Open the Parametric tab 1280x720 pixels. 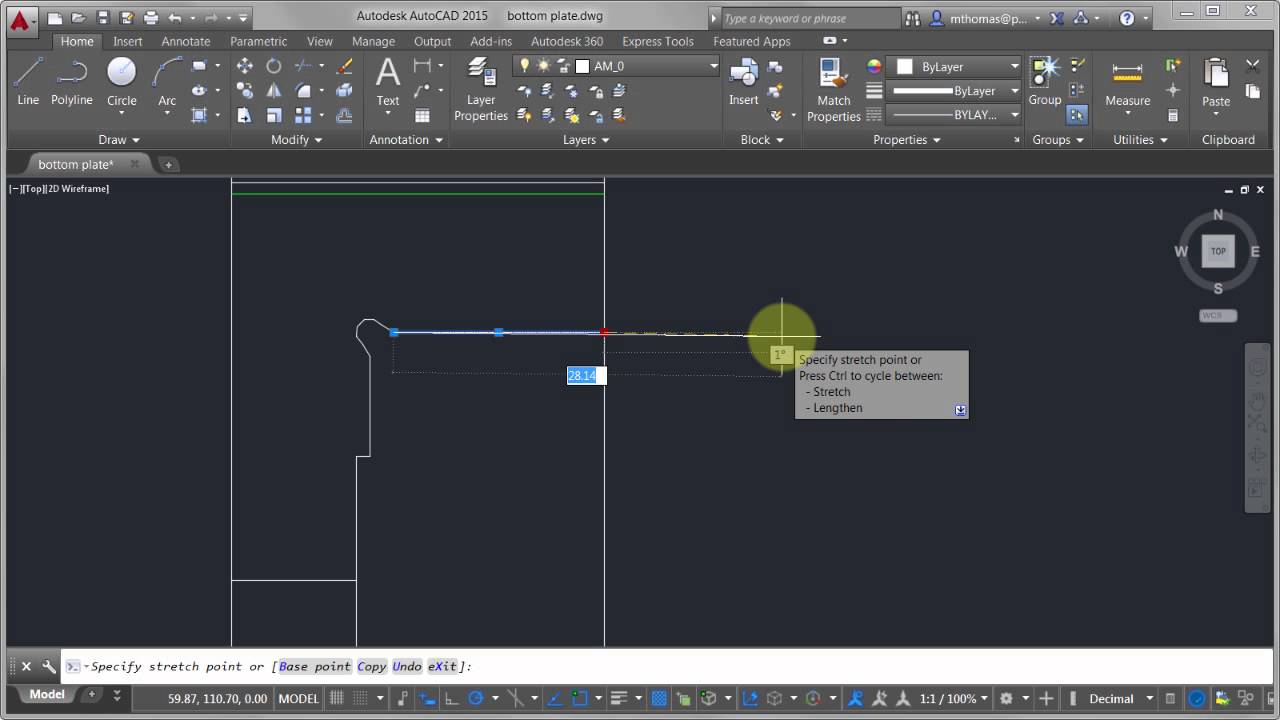259,41
